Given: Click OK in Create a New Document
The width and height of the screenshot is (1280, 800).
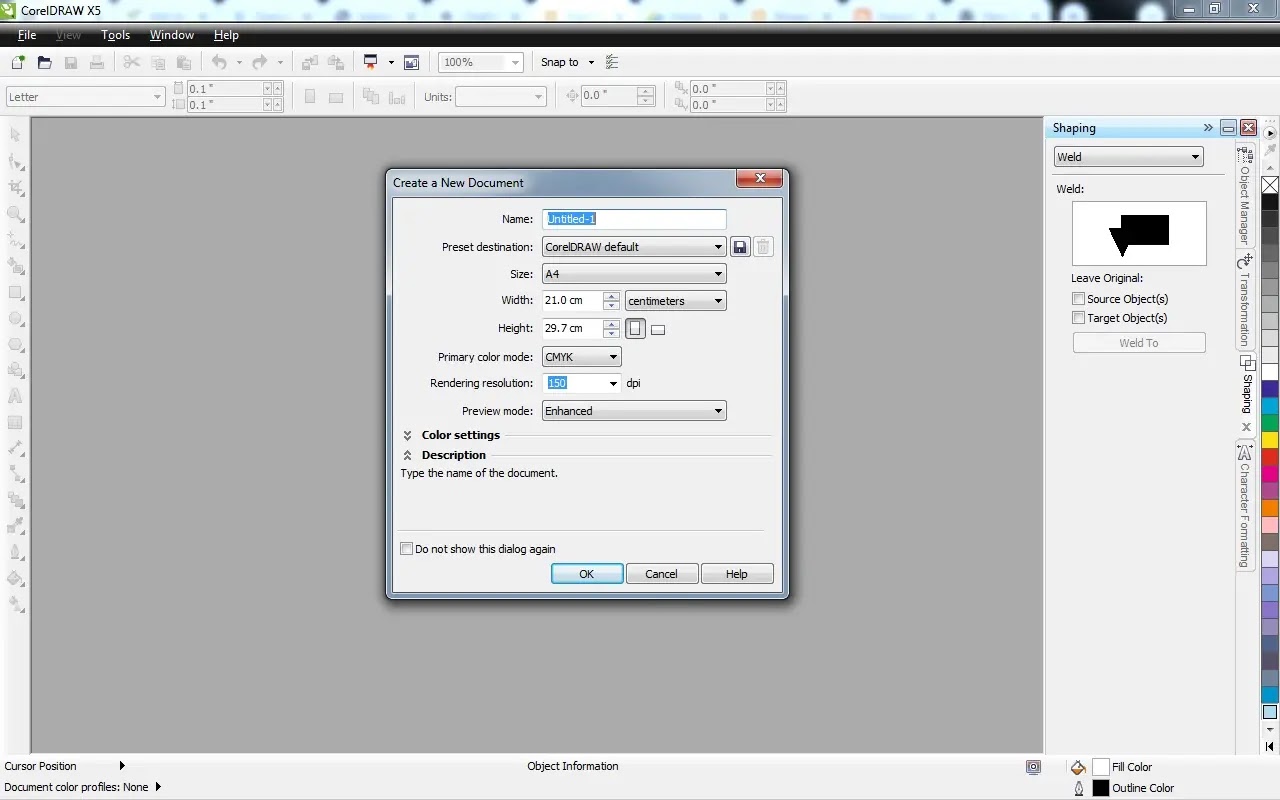Looking at the screenshot, I should pos(587,574).
